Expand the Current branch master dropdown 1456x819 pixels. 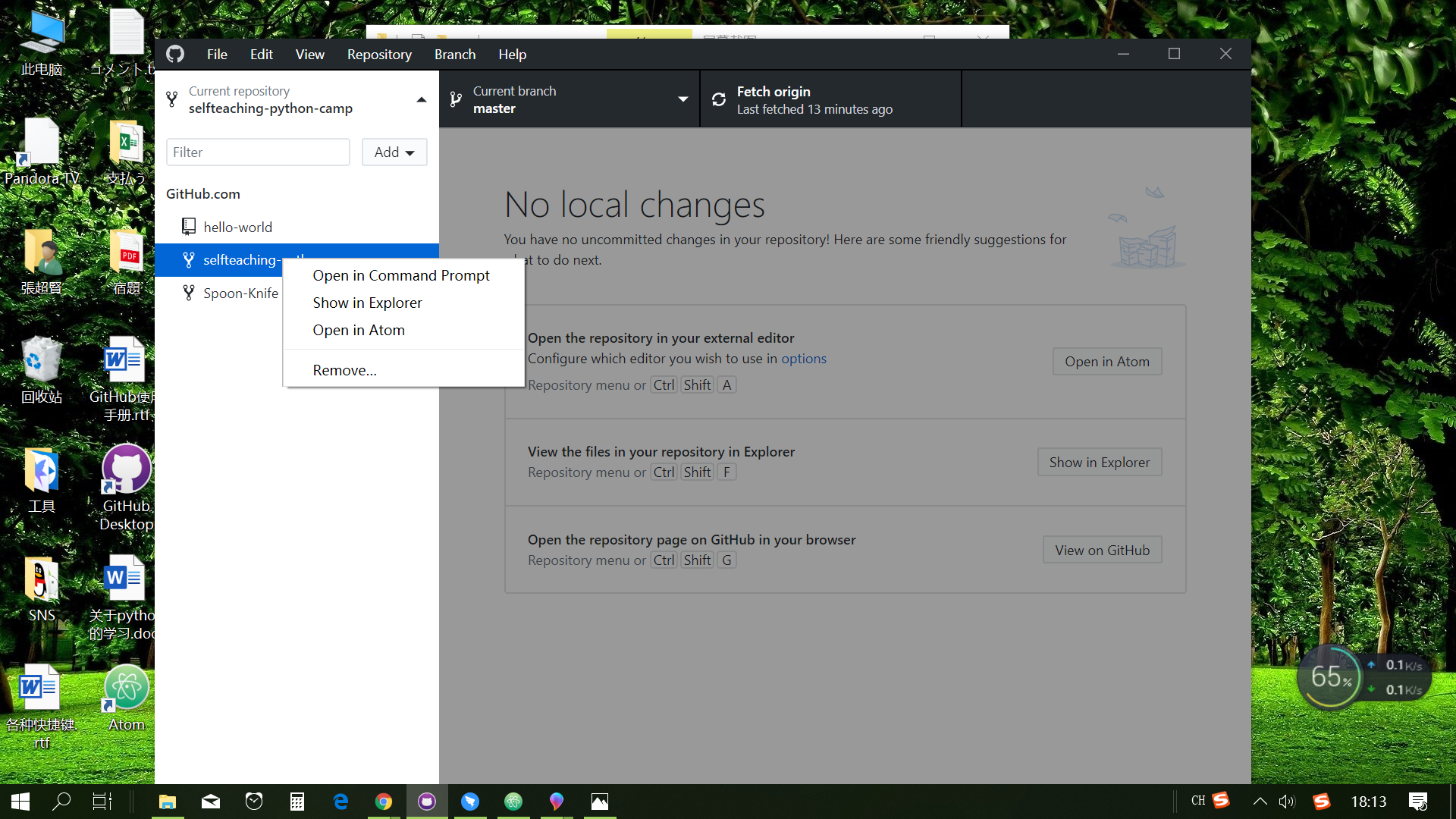tap(570, 99)
